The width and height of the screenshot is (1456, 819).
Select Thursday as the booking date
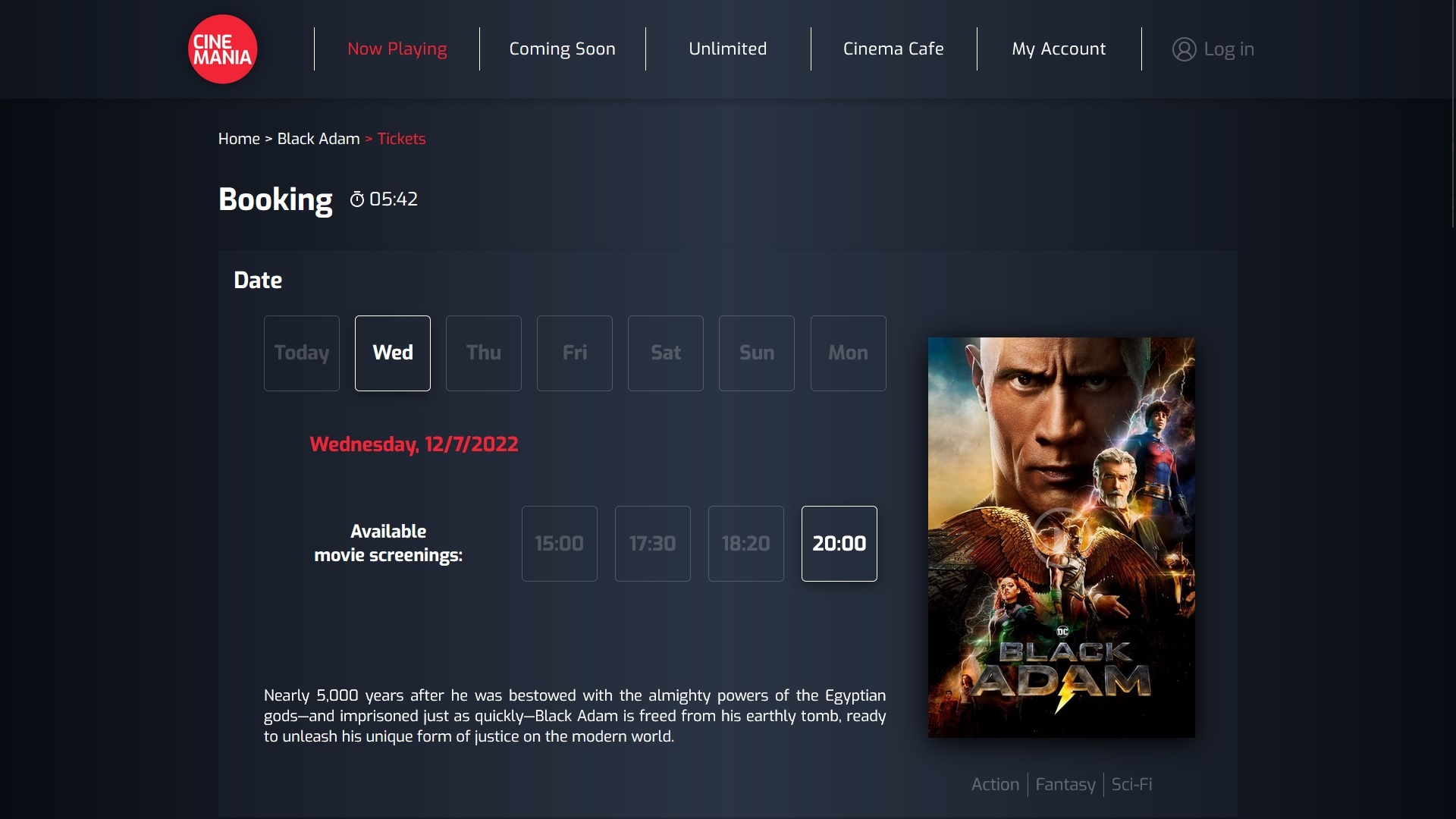click(483, 353)
